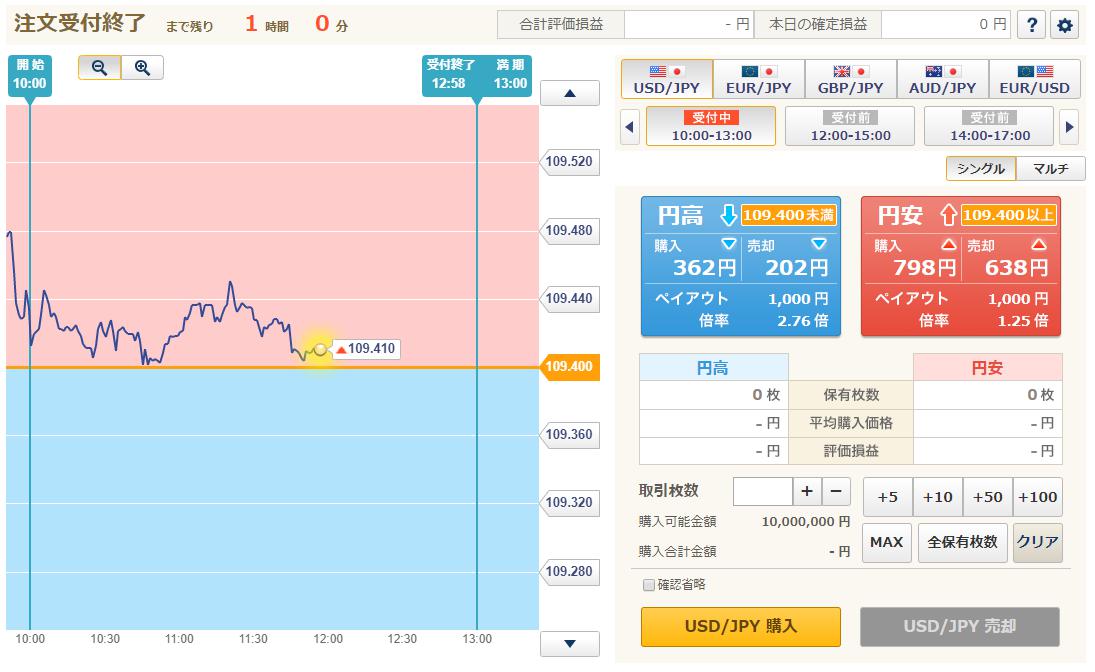Select 円安 purchase price 798円
The image size is (1095, 672).
914,258
